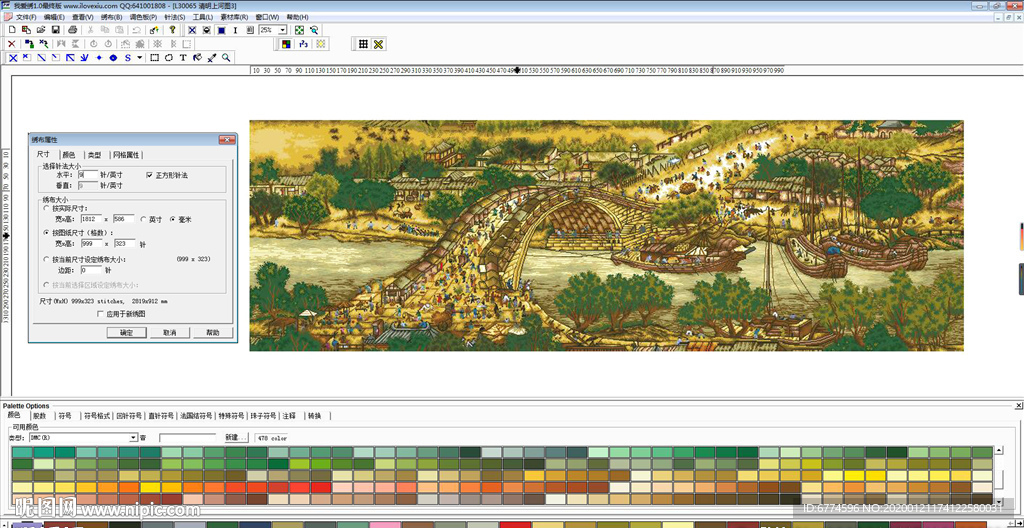Click the 新建... button in palette
Viewport: 1024px width, 528px height.
point(235,437)
